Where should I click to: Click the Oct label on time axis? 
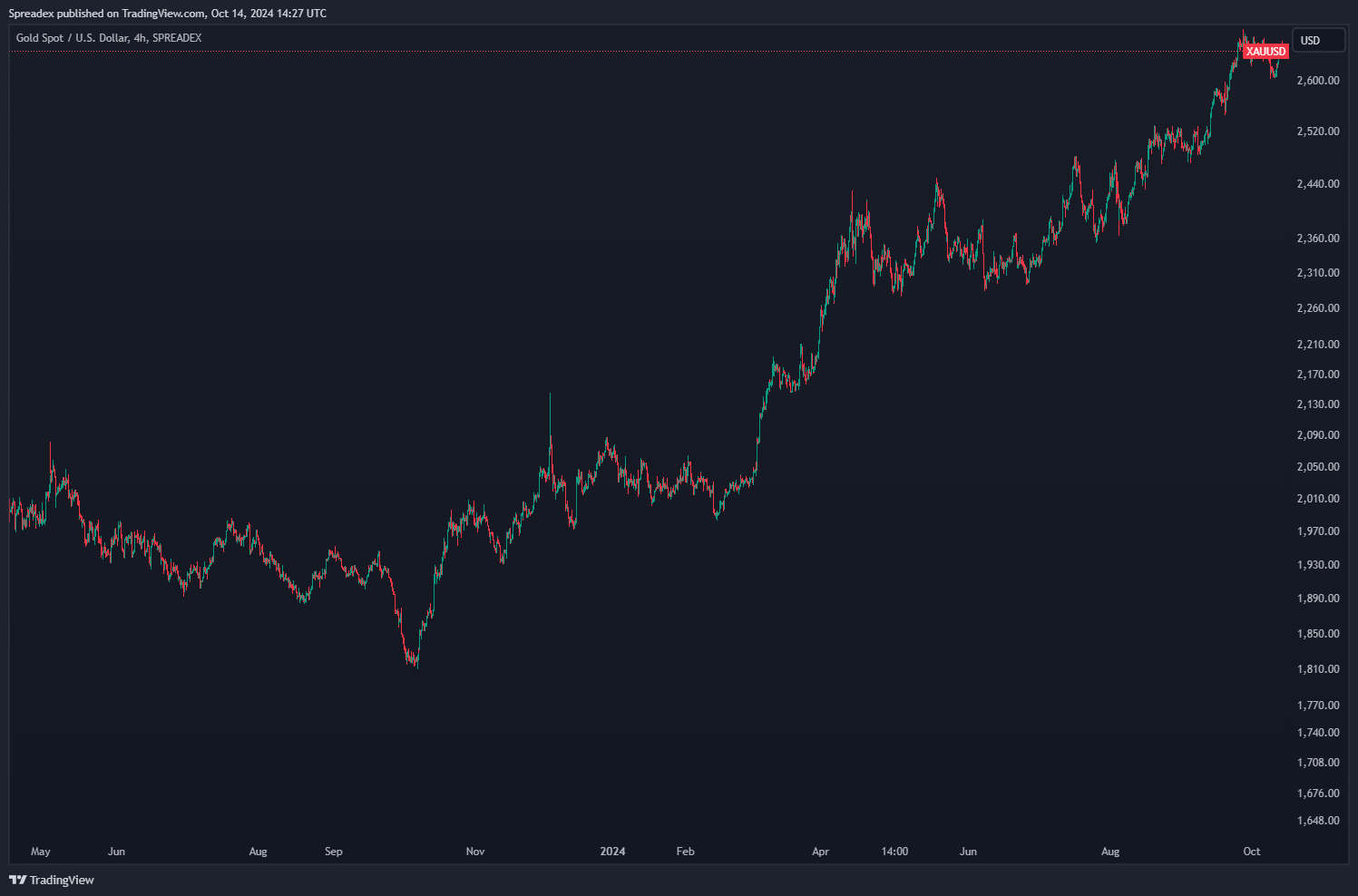[x=1252, y=852]
